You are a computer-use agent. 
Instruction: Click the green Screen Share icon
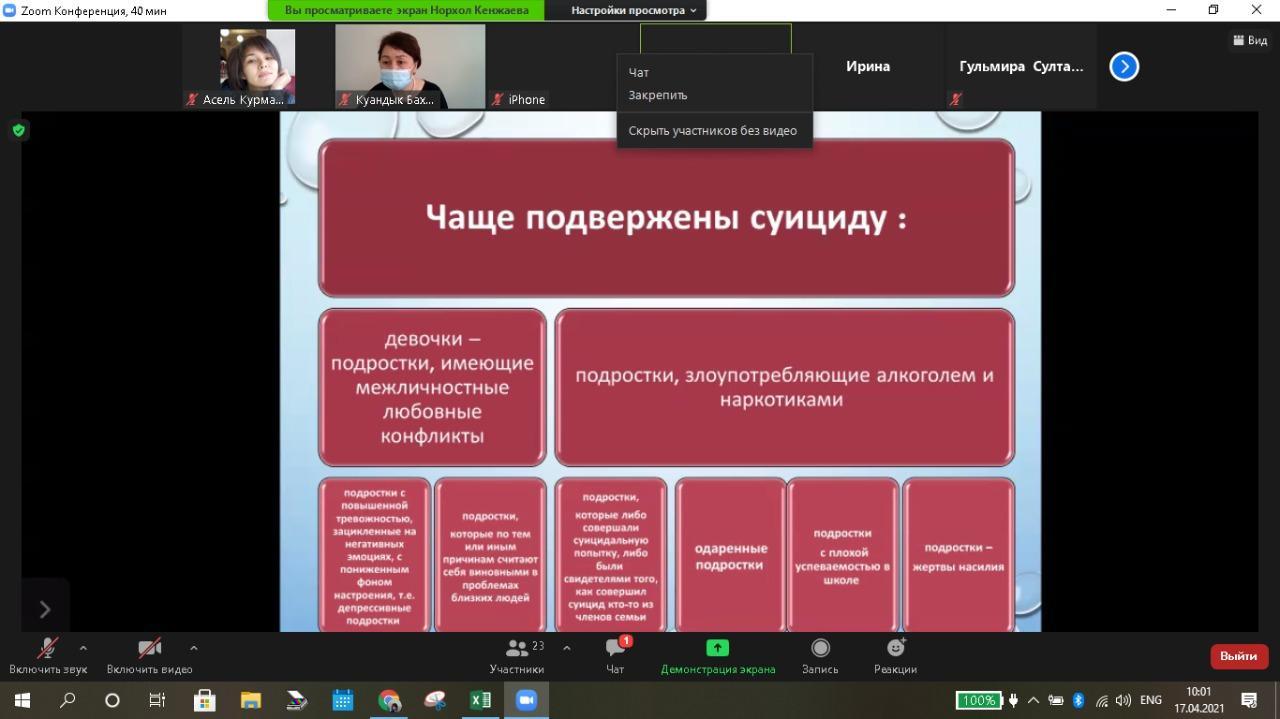pos(717,648)
